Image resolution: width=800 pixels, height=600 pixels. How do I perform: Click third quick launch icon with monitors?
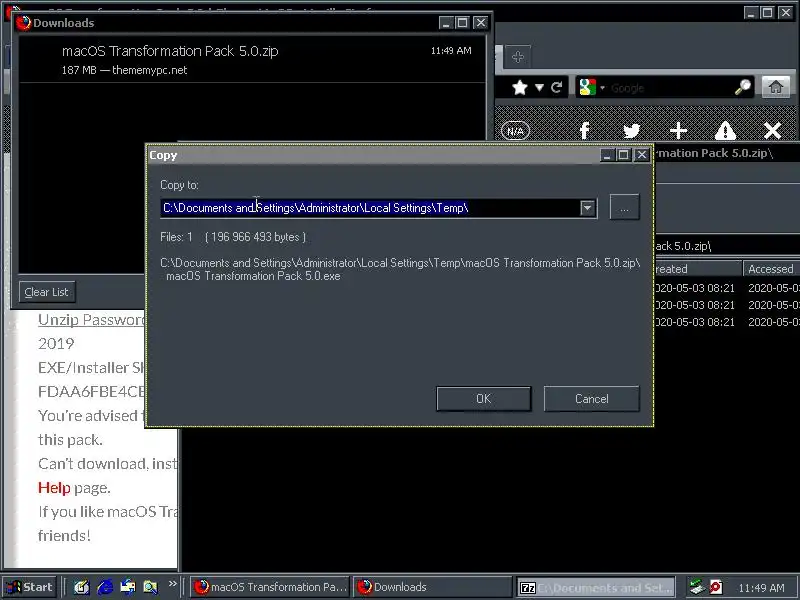(x=128, y=587)
